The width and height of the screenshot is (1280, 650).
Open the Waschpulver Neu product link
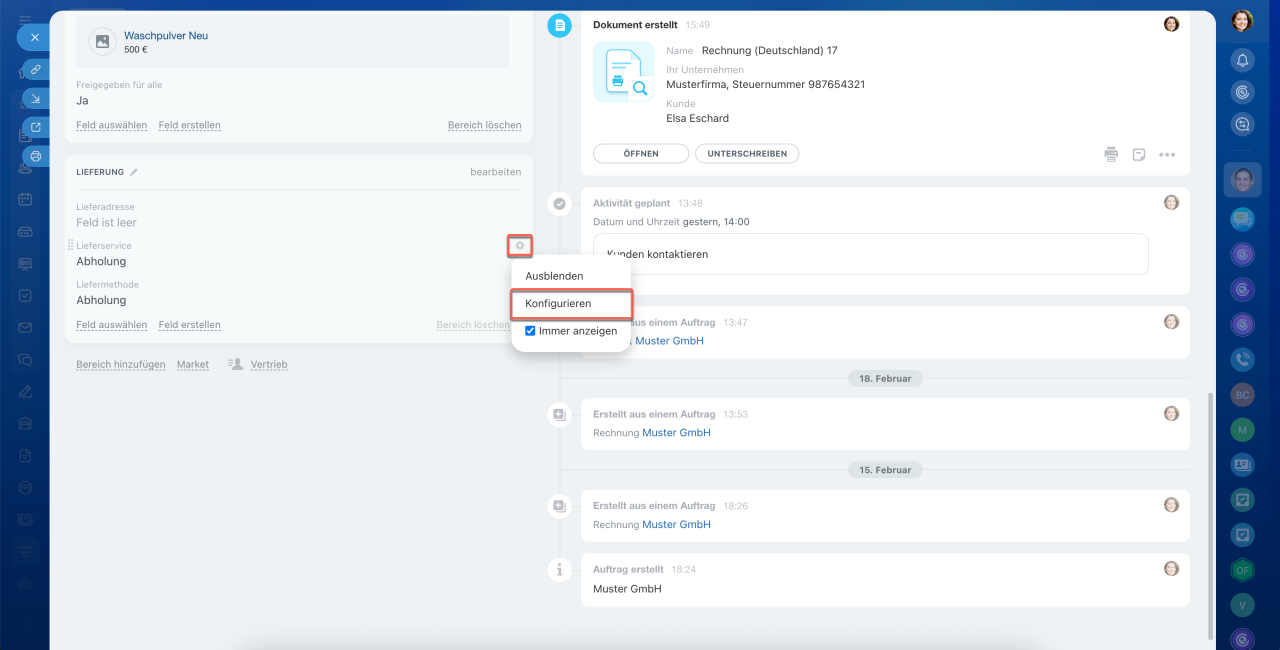pos(166,35)
